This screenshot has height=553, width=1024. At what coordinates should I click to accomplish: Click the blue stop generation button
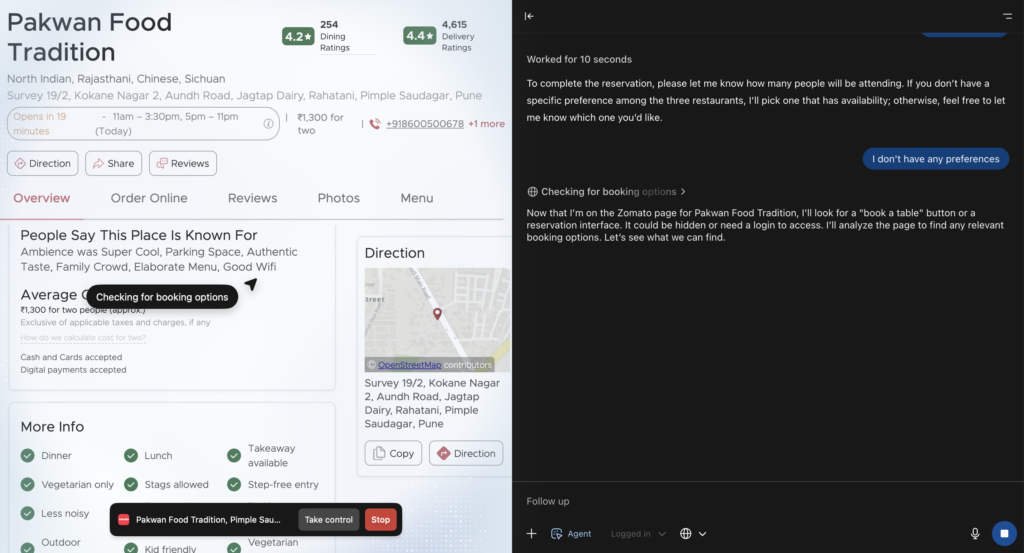[1004, 533]
